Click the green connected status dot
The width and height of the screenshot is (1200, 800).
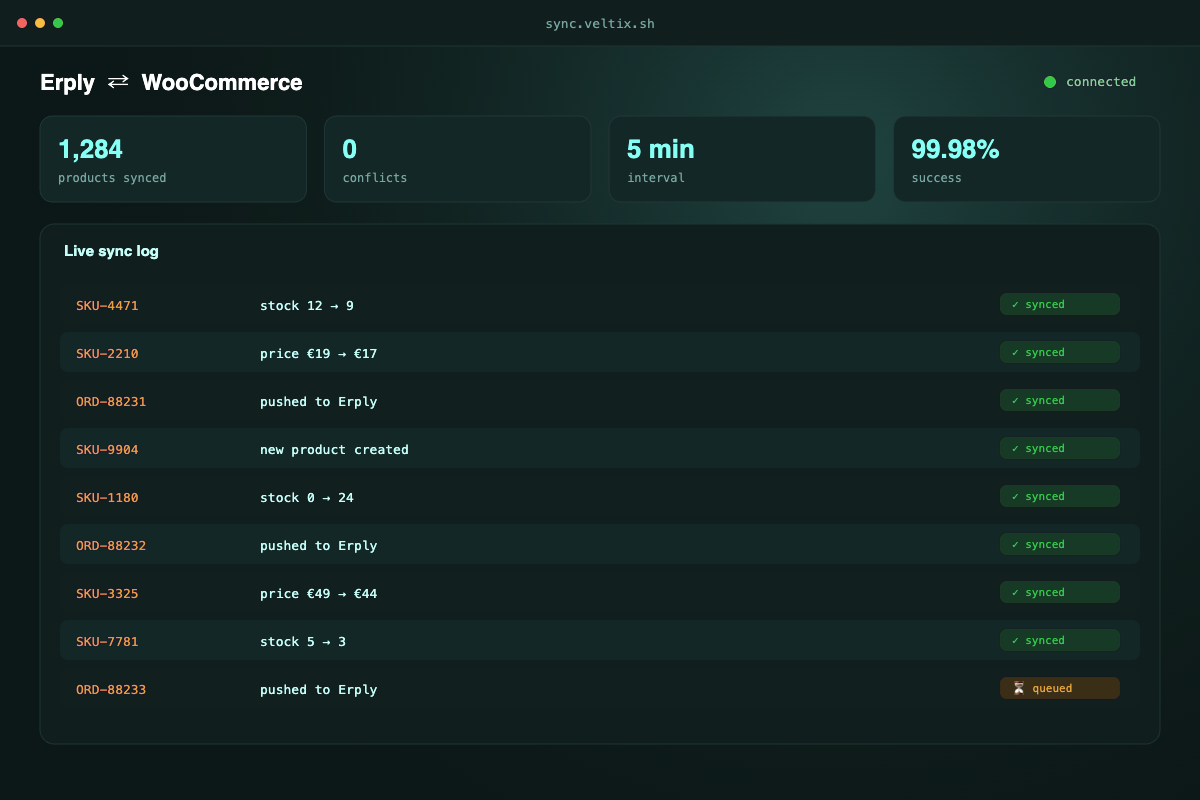click(1050, 82)
